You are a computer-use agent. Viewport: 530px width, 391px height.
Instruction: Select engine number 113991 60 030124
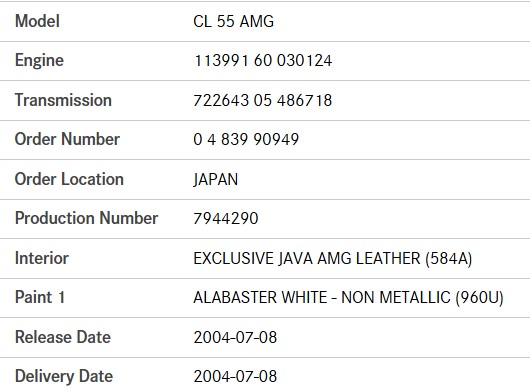[263, 60]
